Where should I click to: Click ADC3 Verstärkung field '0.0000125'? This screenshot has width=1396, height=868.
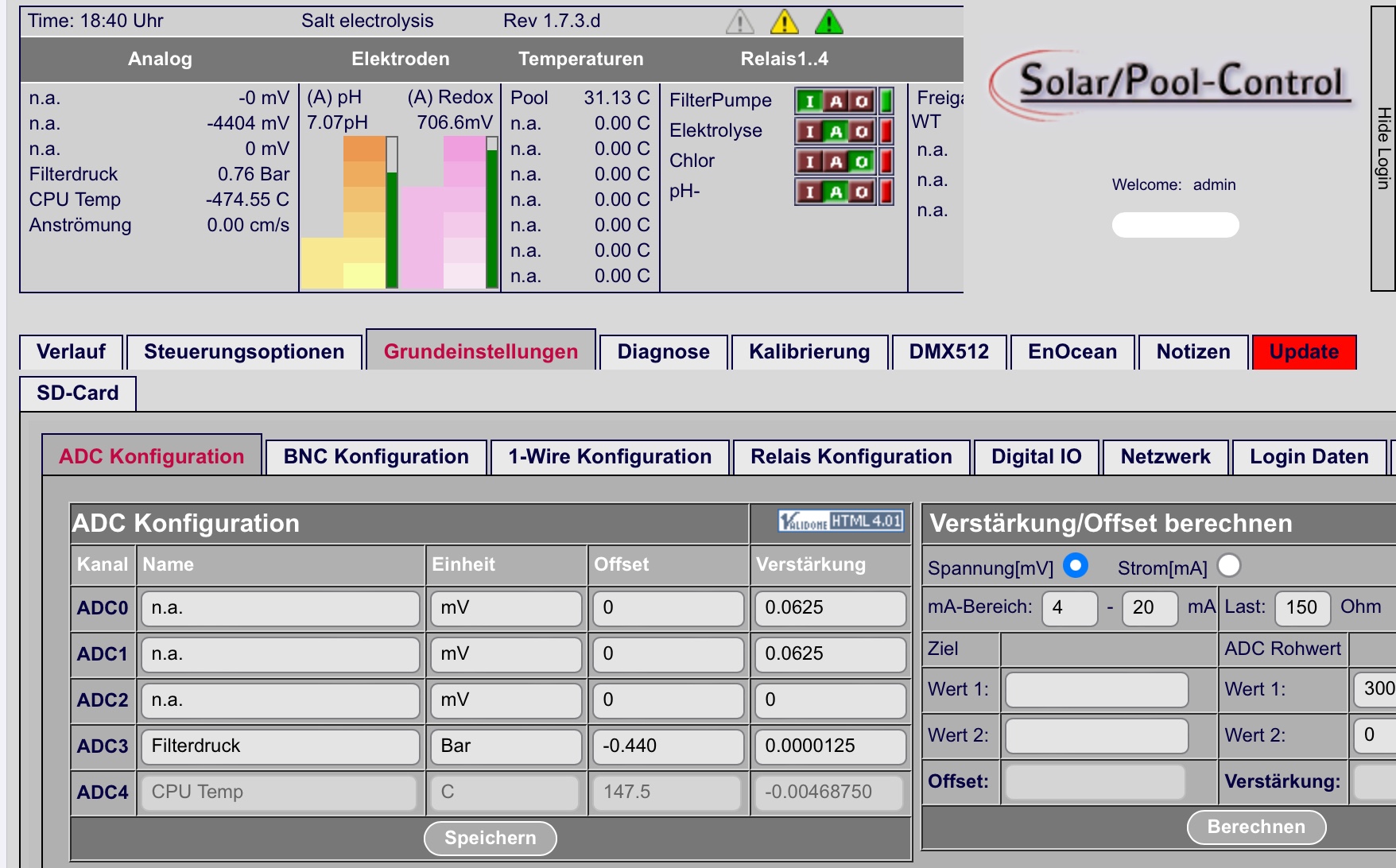[x=830, y=746]
